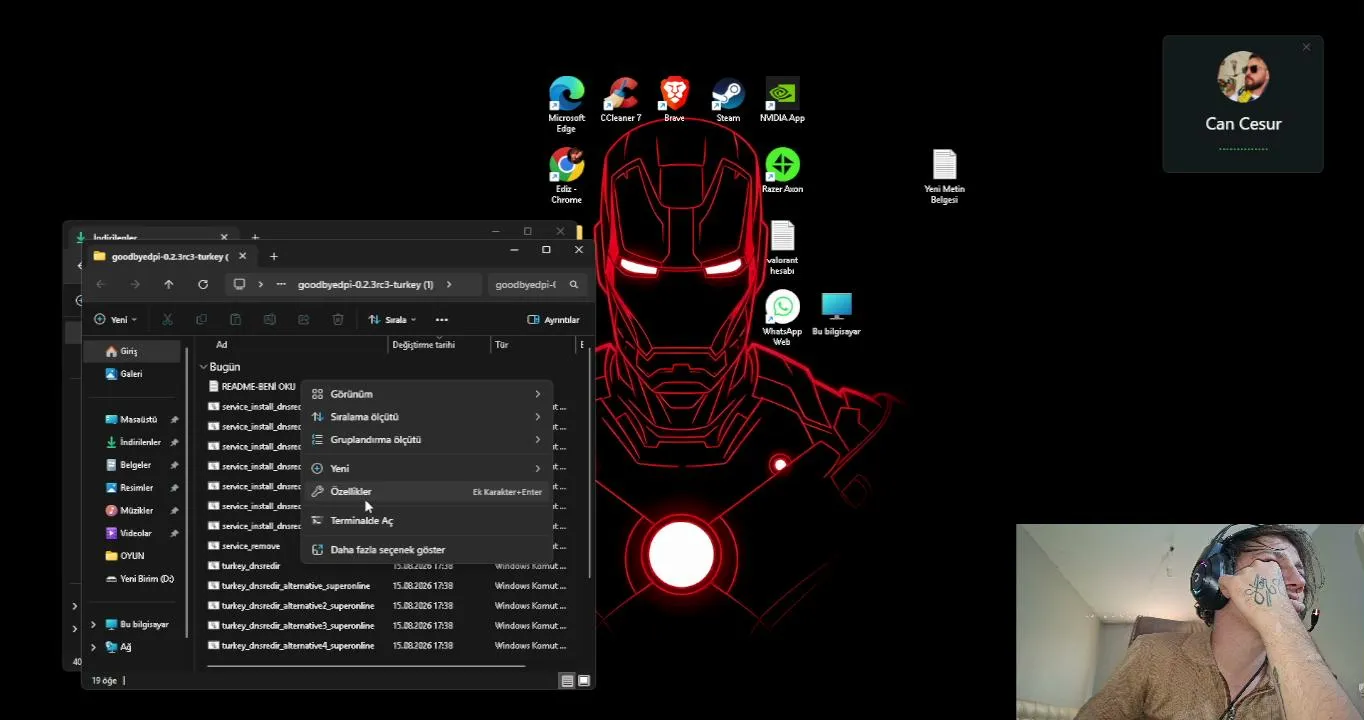
Task: Open the Brave browser shortcut
Action: click(x=674, y=101)
